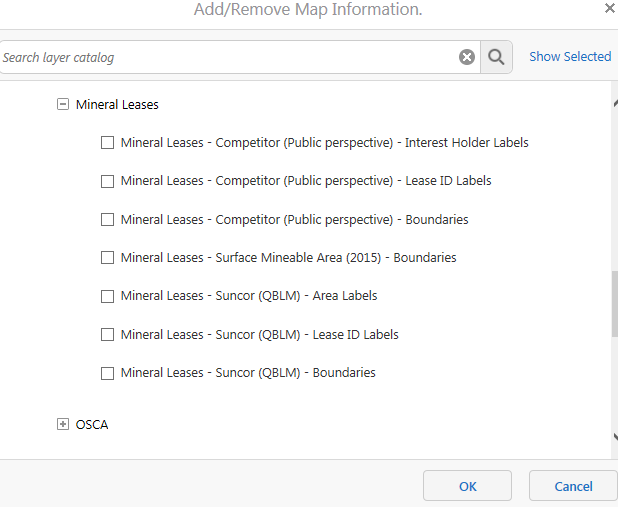Viewport: 618px width, 507px height.
Task: Check Competitor Interest Holder Labels layer
Action: [108, 142]
